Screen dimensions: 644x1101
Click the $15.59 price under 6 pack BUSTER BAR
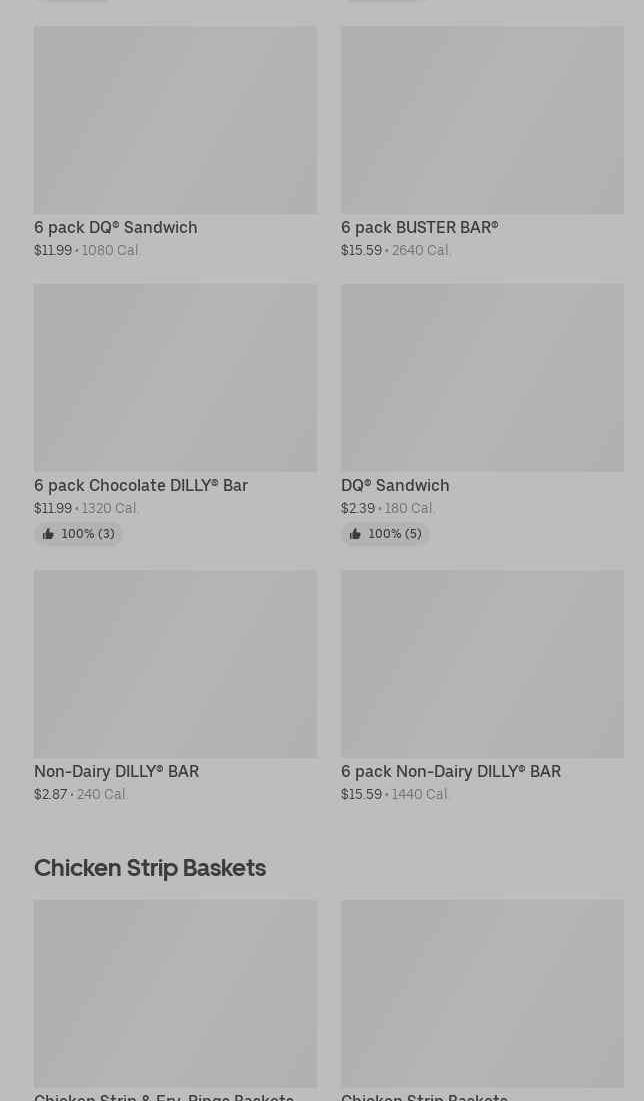tap(361, 251)
